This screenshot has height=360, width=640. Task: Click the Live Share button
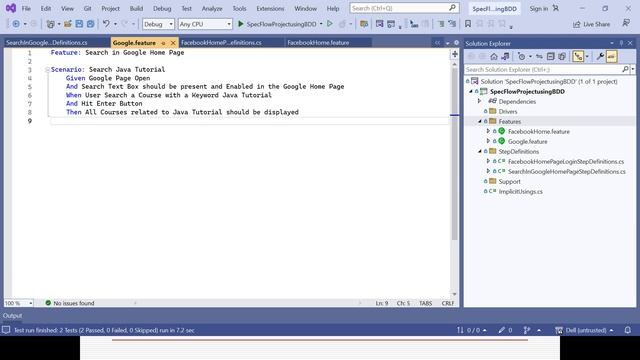(x=591, y=24)
